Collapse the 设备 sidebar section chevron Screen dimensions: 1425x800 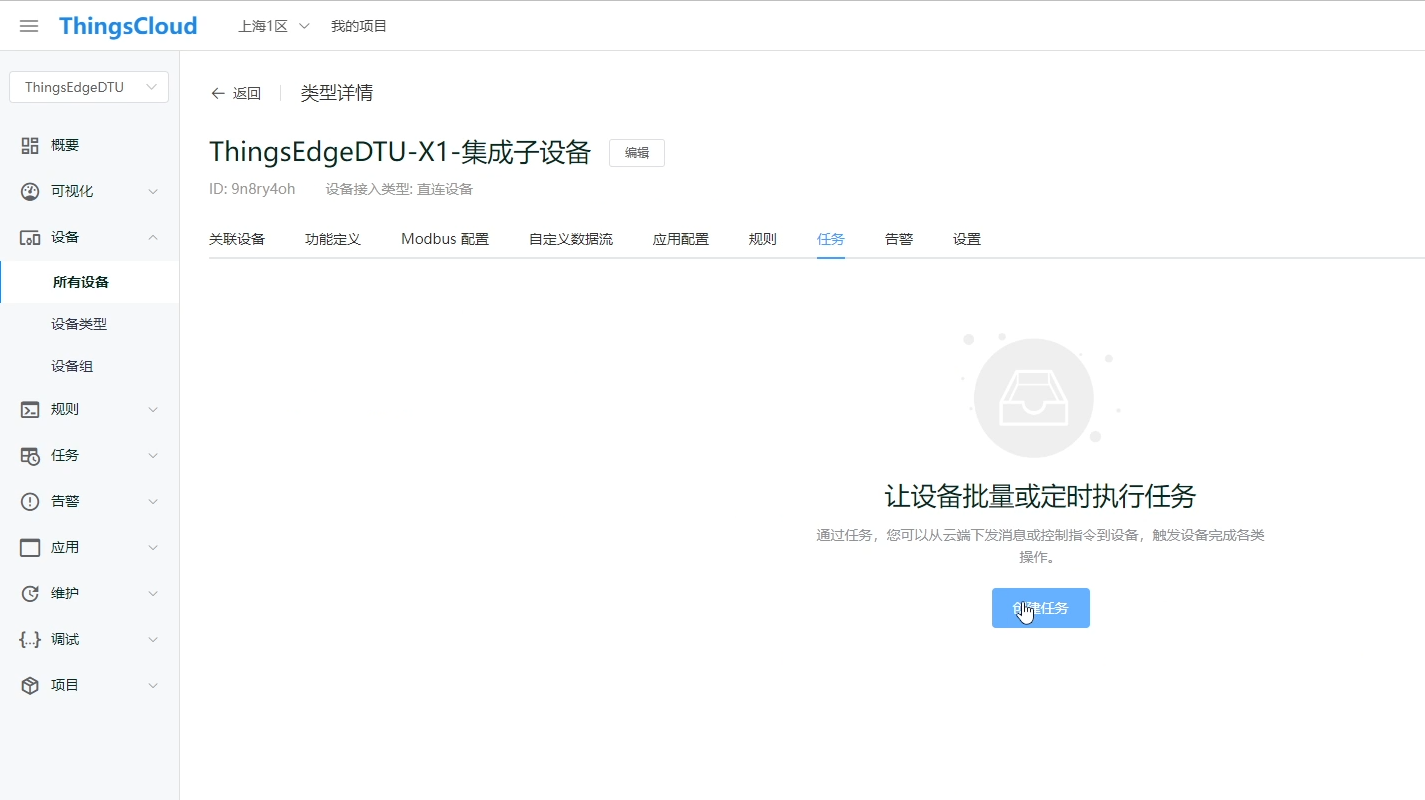pos(153,237)
